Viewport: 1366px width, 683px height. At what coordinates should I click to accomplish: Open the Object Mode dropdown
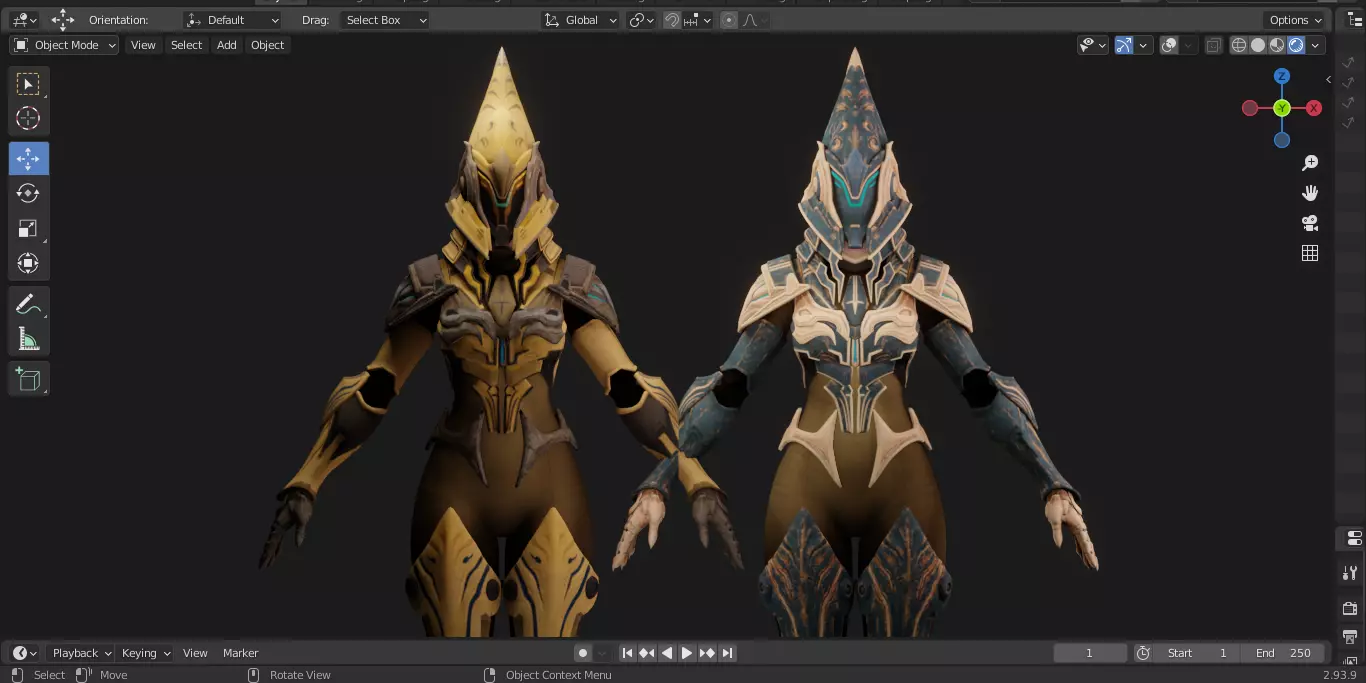(x=65, y=45)
